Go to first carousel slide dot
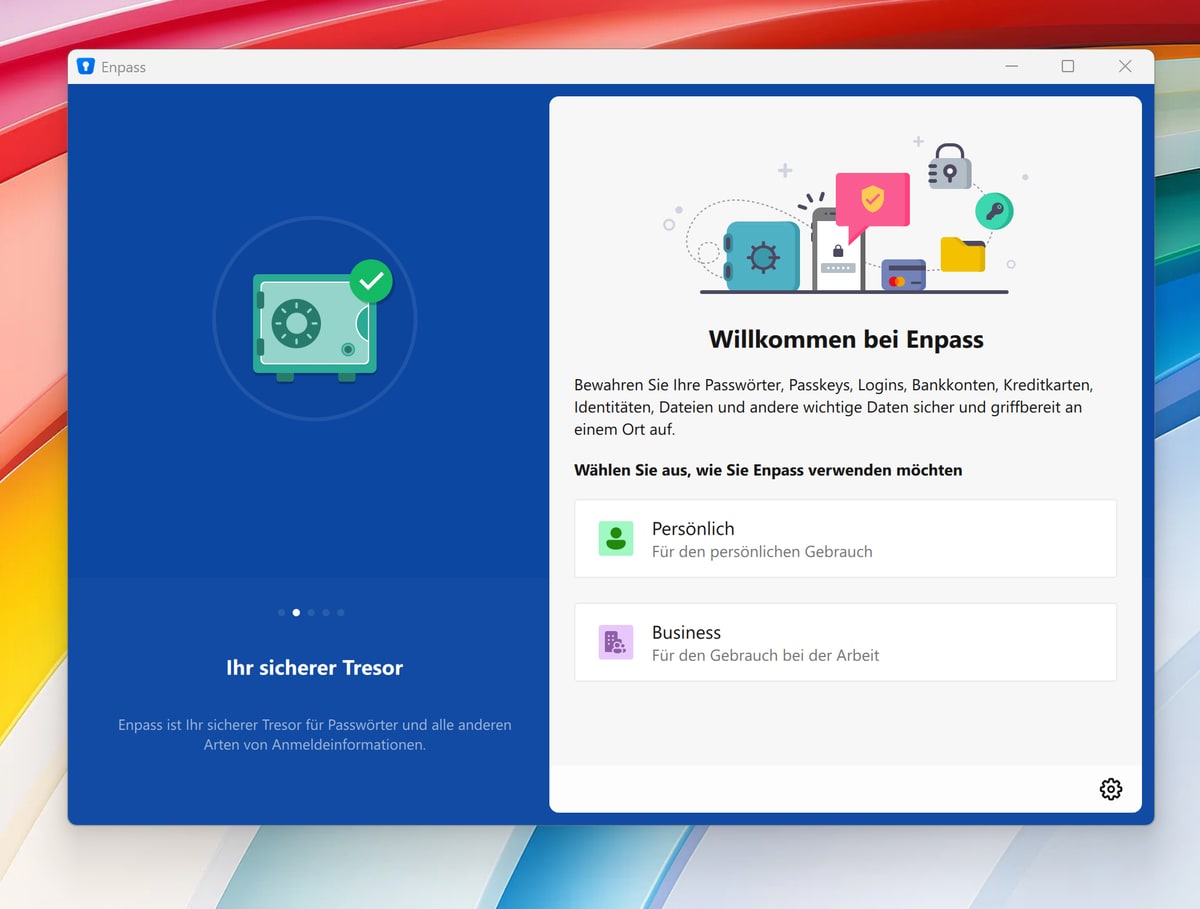 [x=281, y=612]
